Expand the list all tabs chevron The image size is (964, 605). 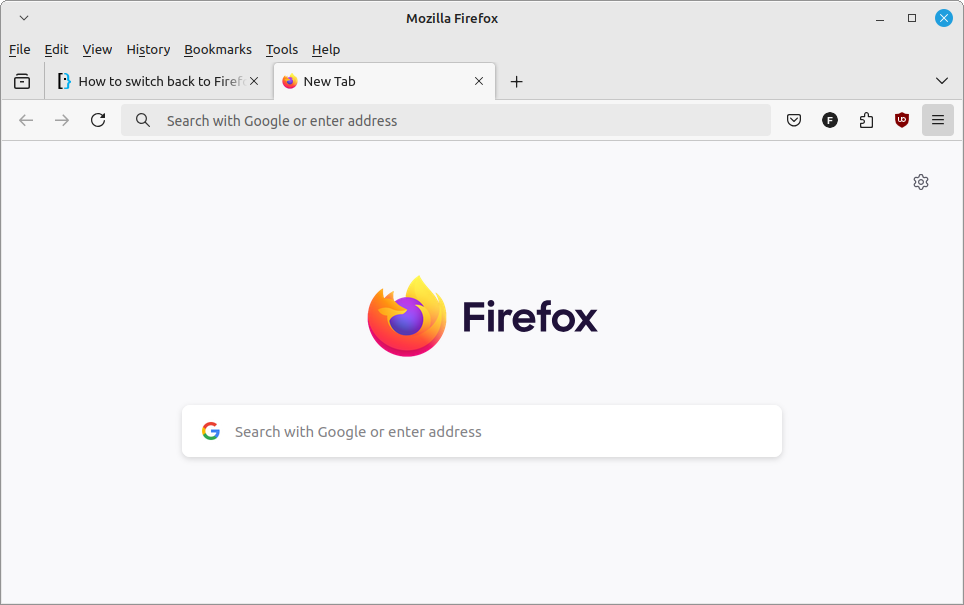[x=941, y=81]
